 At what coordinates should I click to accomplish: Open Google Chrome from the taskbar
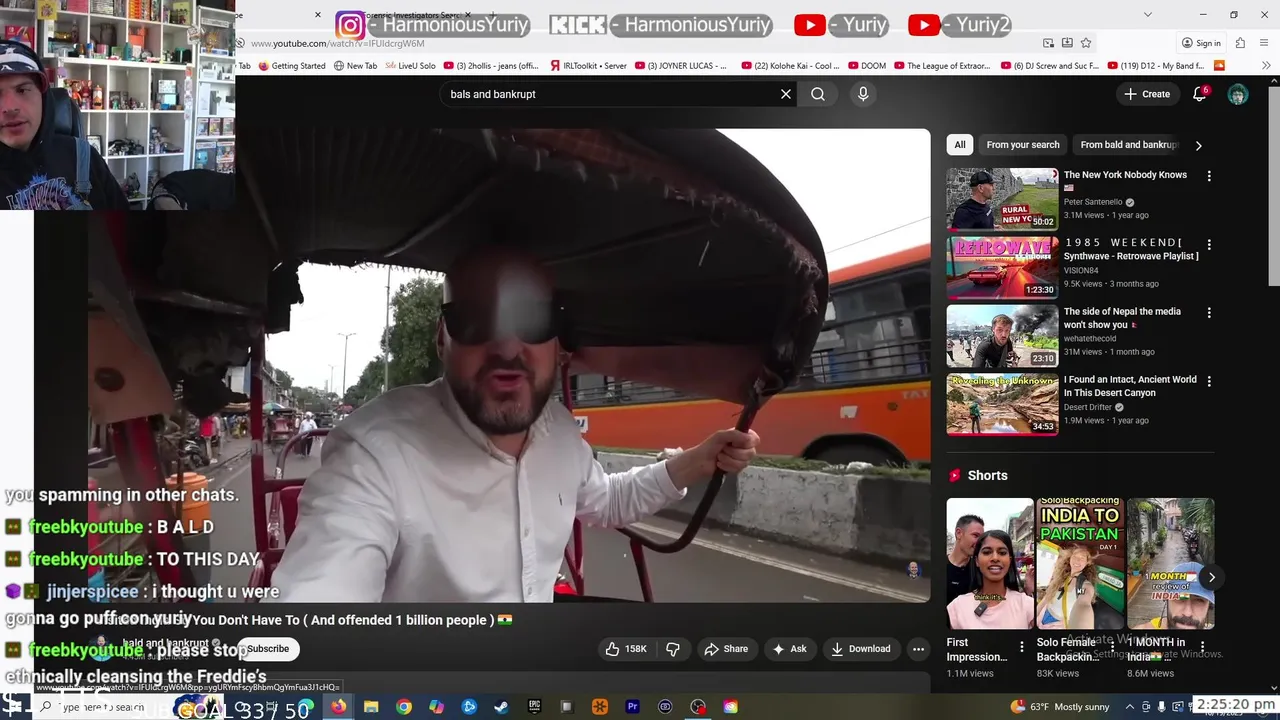pyautogui.click(x=404, y=707)
